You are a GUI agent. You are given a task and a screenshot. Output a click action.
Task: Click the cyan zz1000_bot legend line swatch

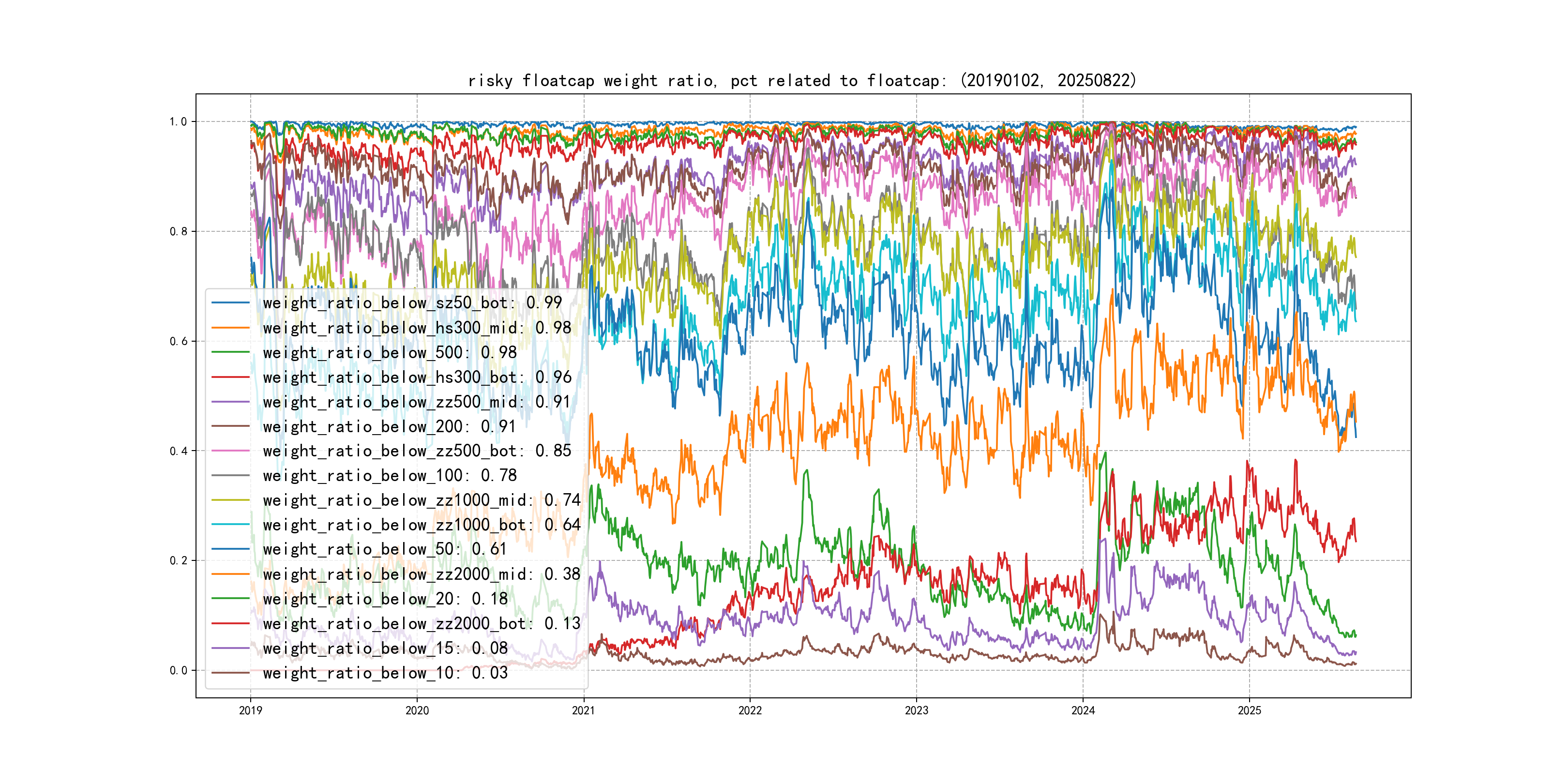[x=230, y=525]
